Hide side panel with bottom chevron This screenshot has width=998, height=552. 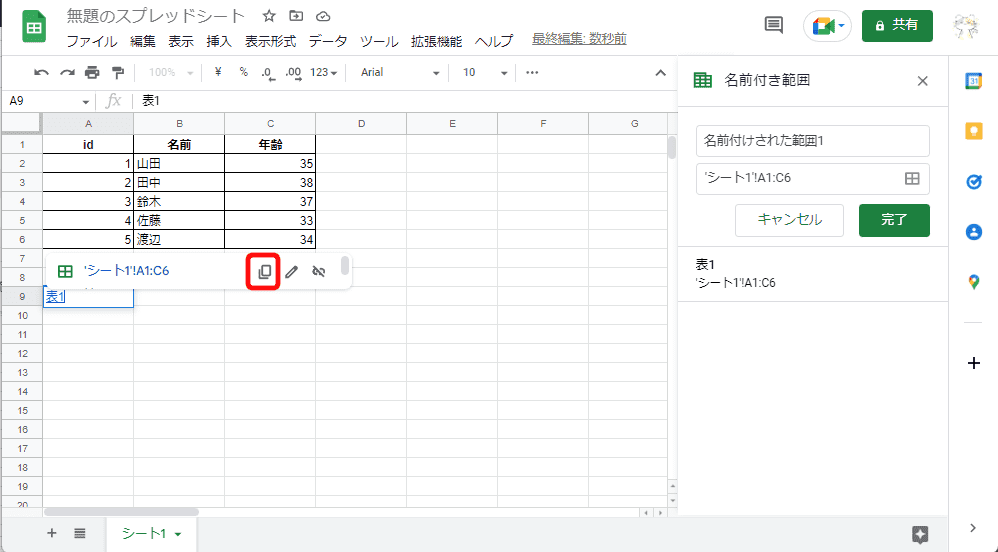click(x=973, y=527)
